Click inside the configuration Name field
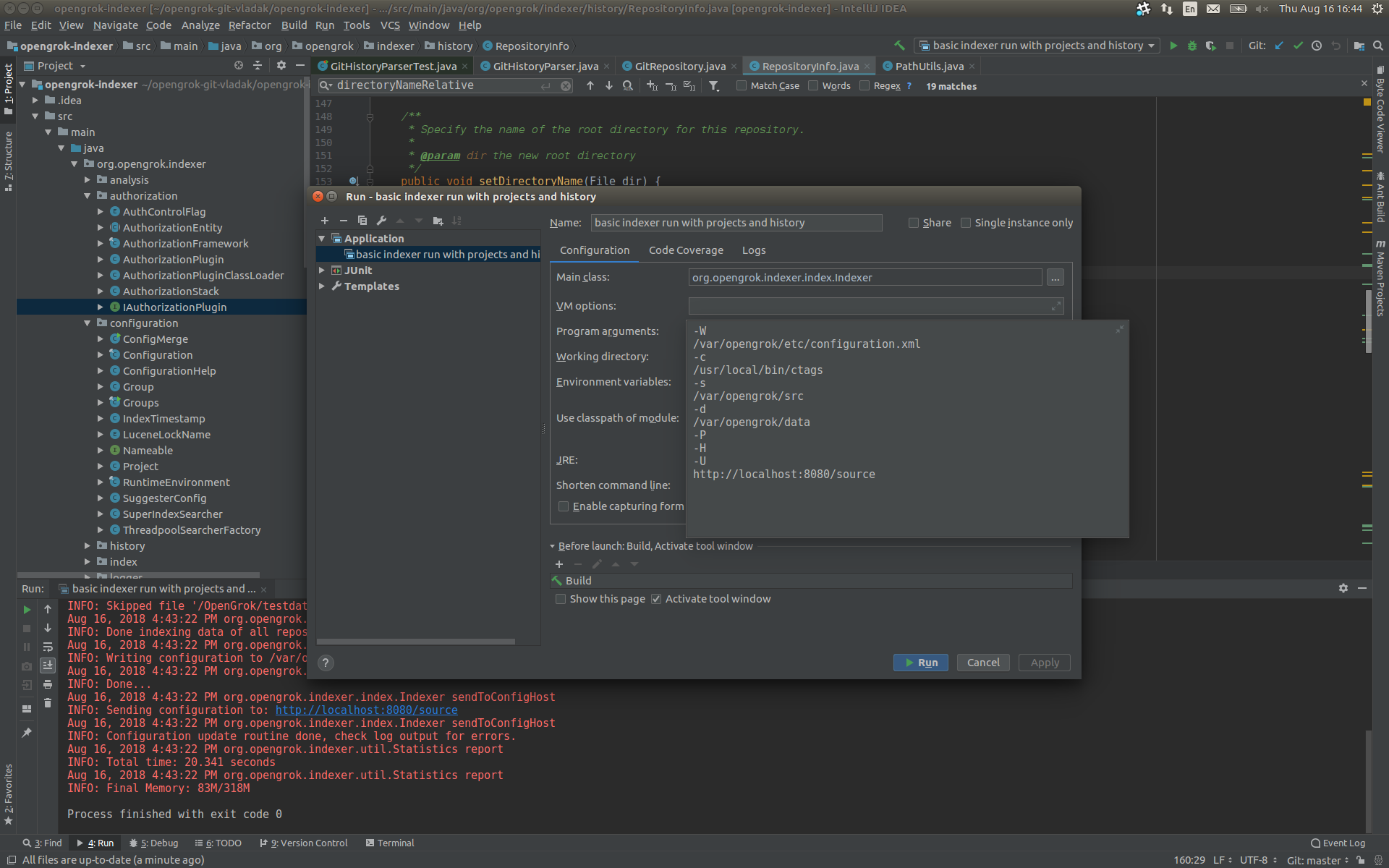 736,223
